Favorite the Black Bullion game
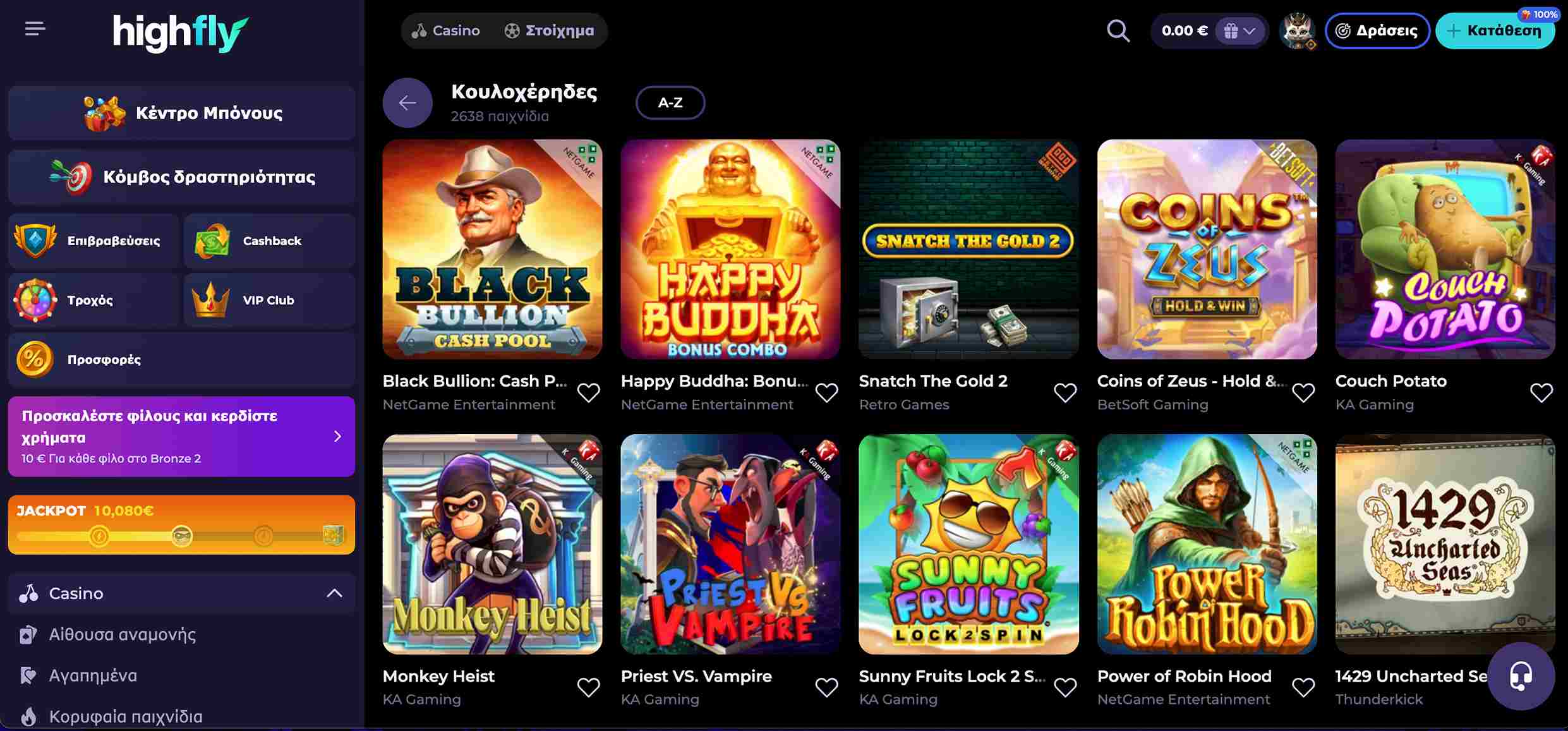 coord(588,392)
